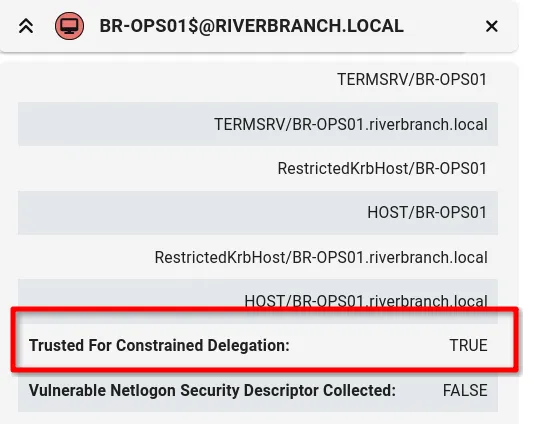This screenshot has height=424, width=540.
Task: Click the TRUE value for constrained delegation
Action: 468,345
